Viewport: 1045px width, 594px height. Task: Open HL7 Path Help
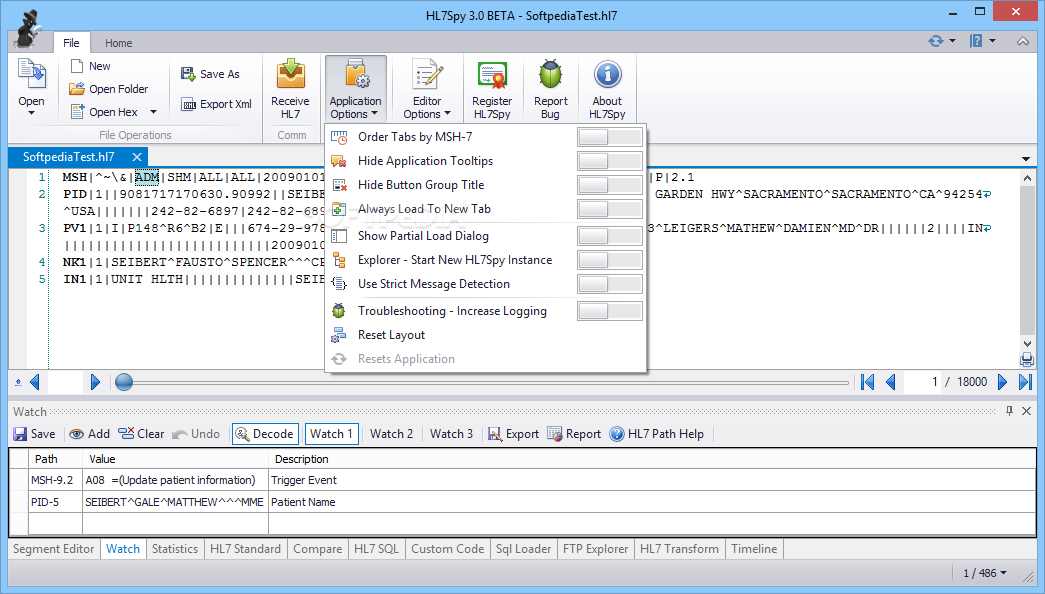tap(656, 434)
